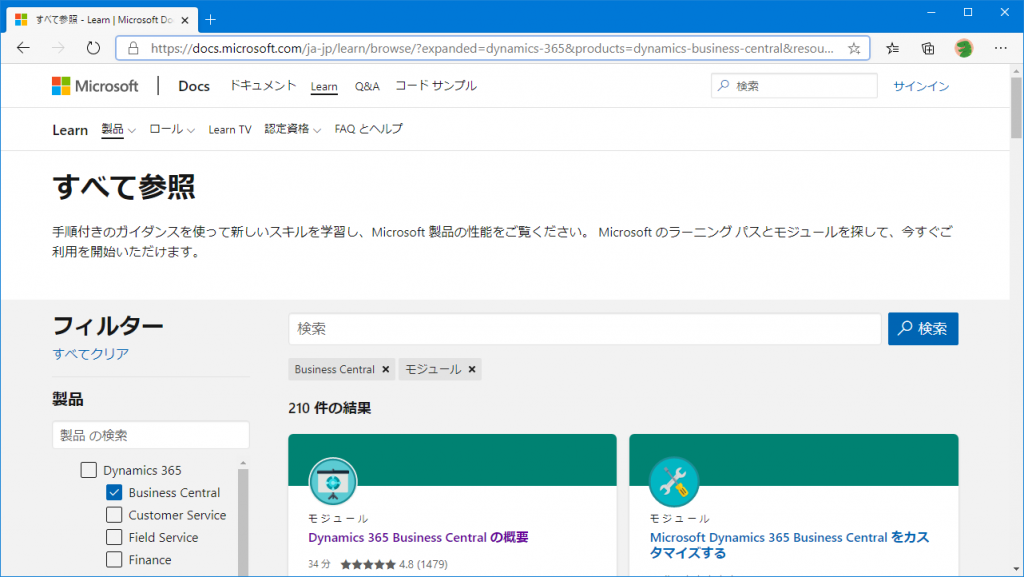Click the header 検索 search box
This screenshot has width=1024, height=577.
click(x=794, y=86)
